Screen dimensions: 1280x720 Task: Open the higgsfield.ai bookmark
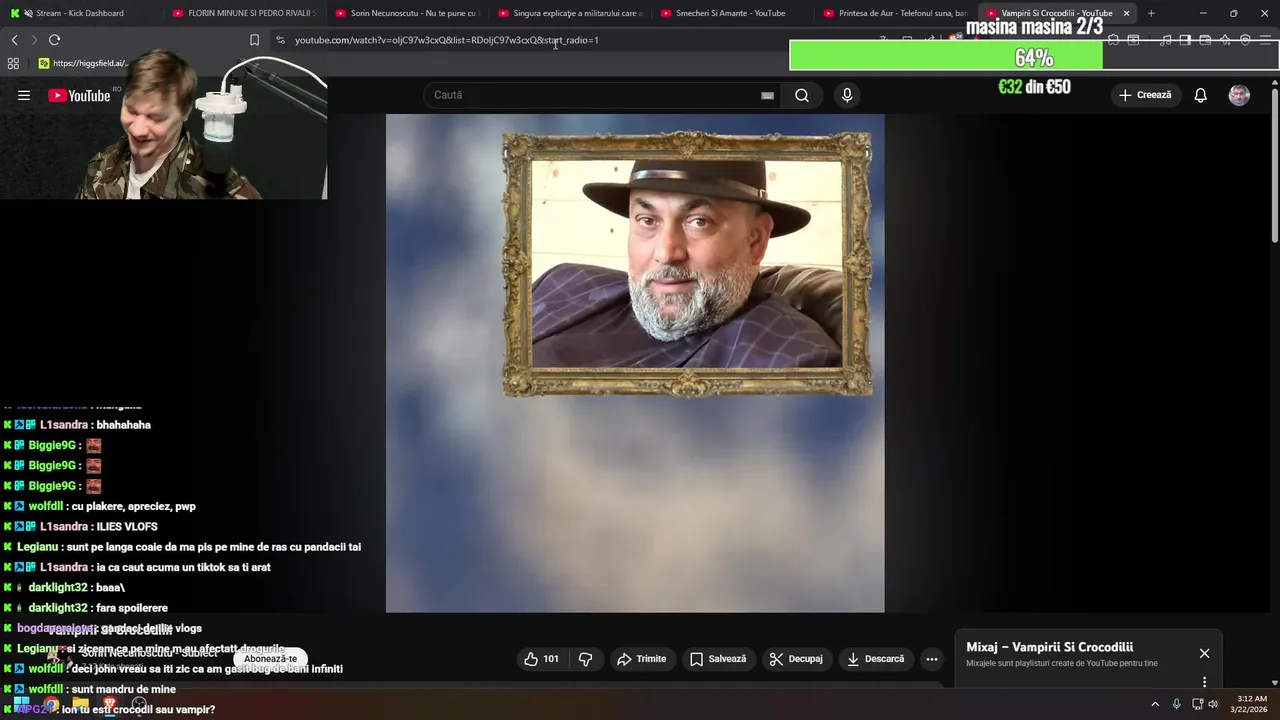coord(84,63)
